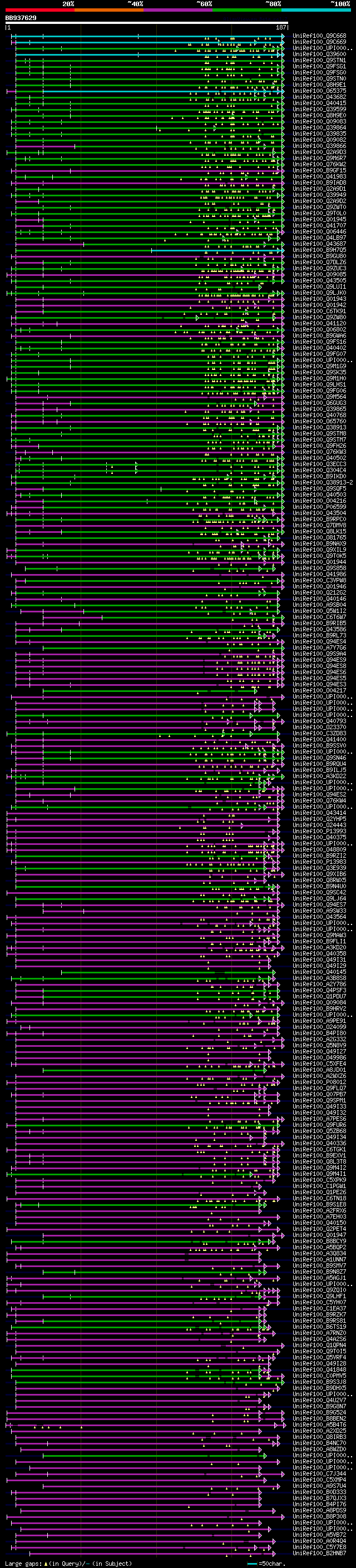The height and width of the screenshot is (1568, 356).
Task: Select UniRef100_Q39835 entry
Action: point(319,134)
